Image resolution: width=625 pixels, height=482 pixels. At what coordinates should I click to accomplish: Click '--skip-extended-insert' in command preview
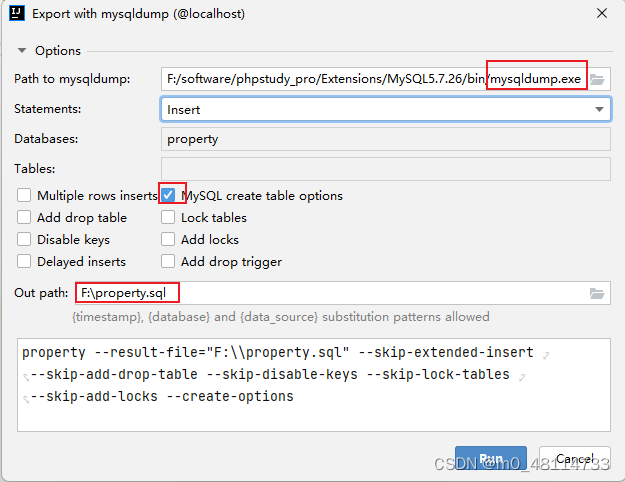coord(446,352)
